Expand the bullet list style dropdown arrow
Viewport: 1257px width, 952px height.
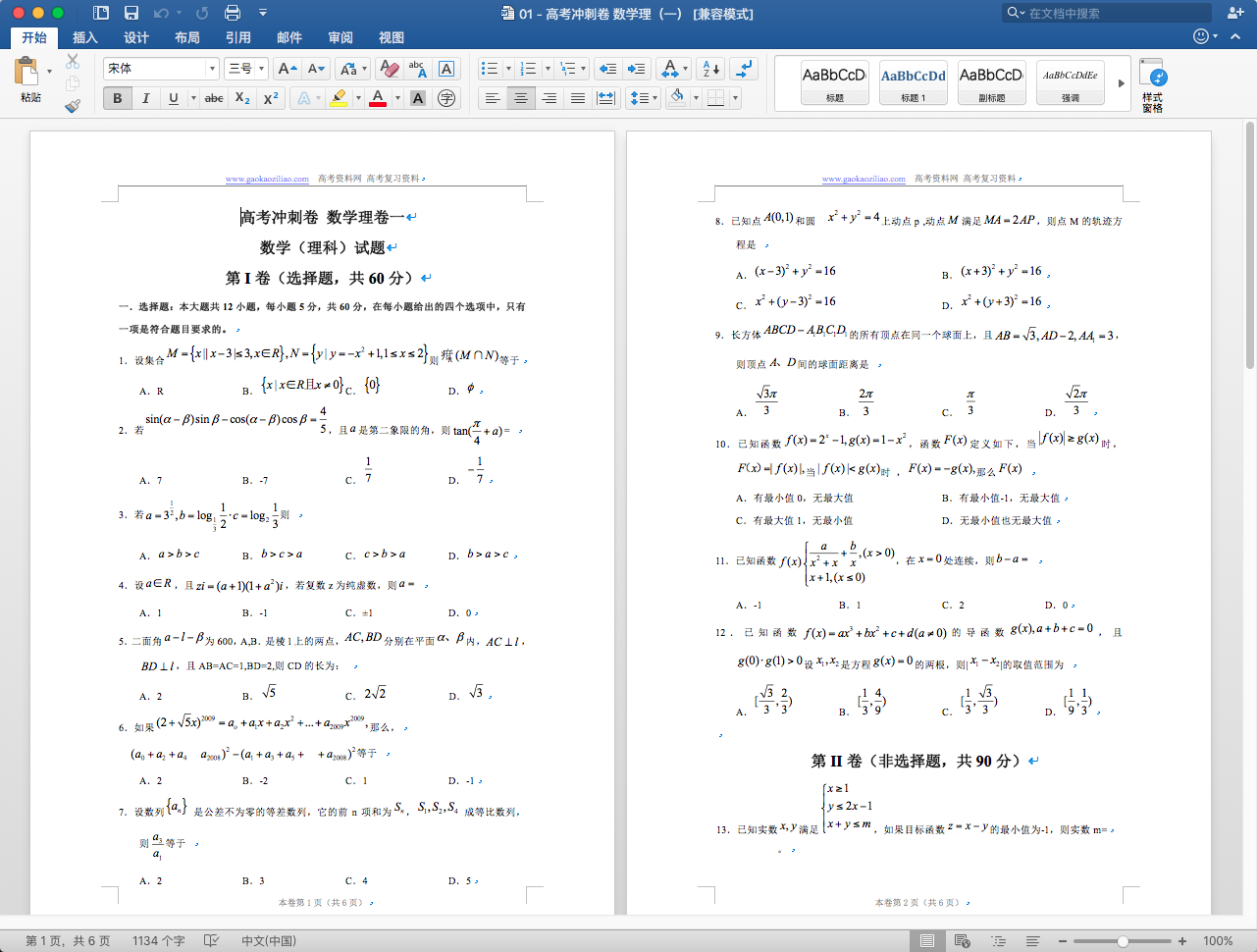point(507,69)
